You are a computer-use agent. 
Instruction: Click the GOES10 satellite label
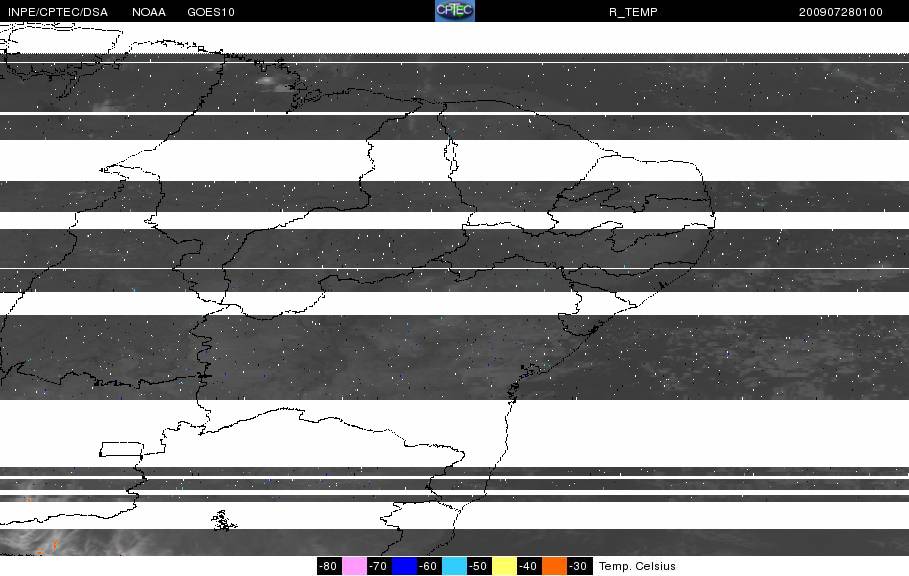pos(210,12)
